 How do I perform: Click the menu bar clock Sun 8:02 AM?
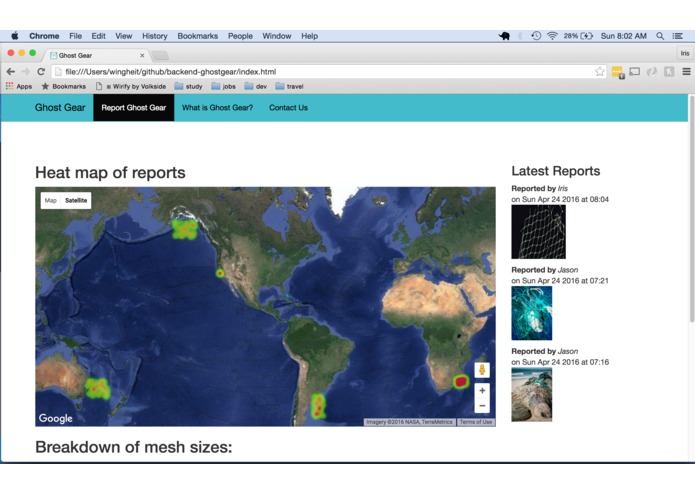(x=623, y=36)
